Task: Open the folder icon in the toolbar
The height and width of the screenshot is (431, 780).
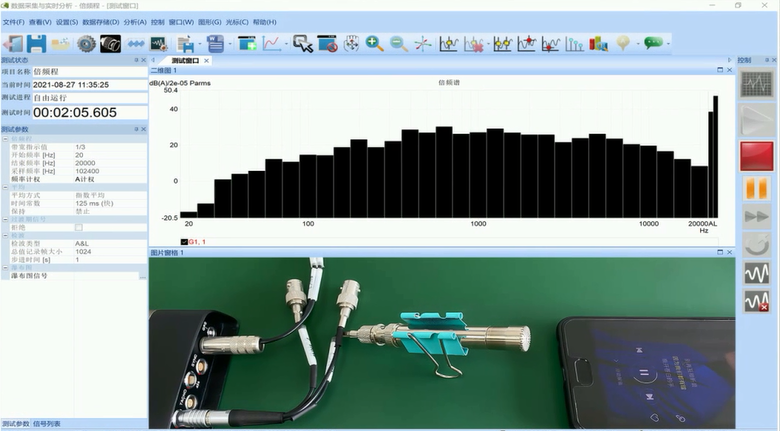Action: 60,44
